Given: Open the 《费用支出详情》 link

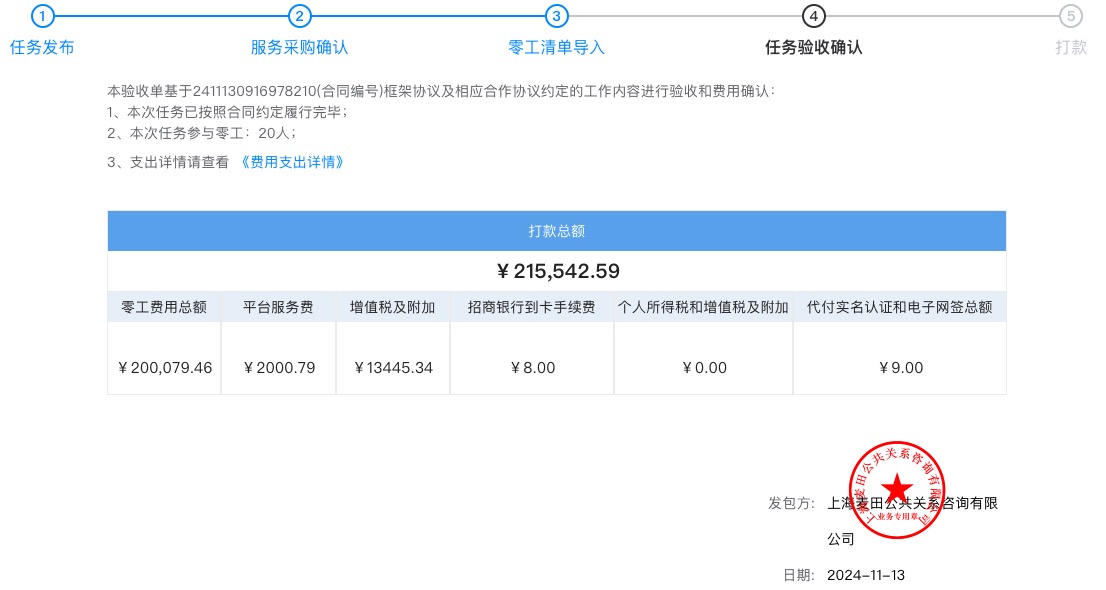Looking at the screenshot, I should [x=292, y=162].
